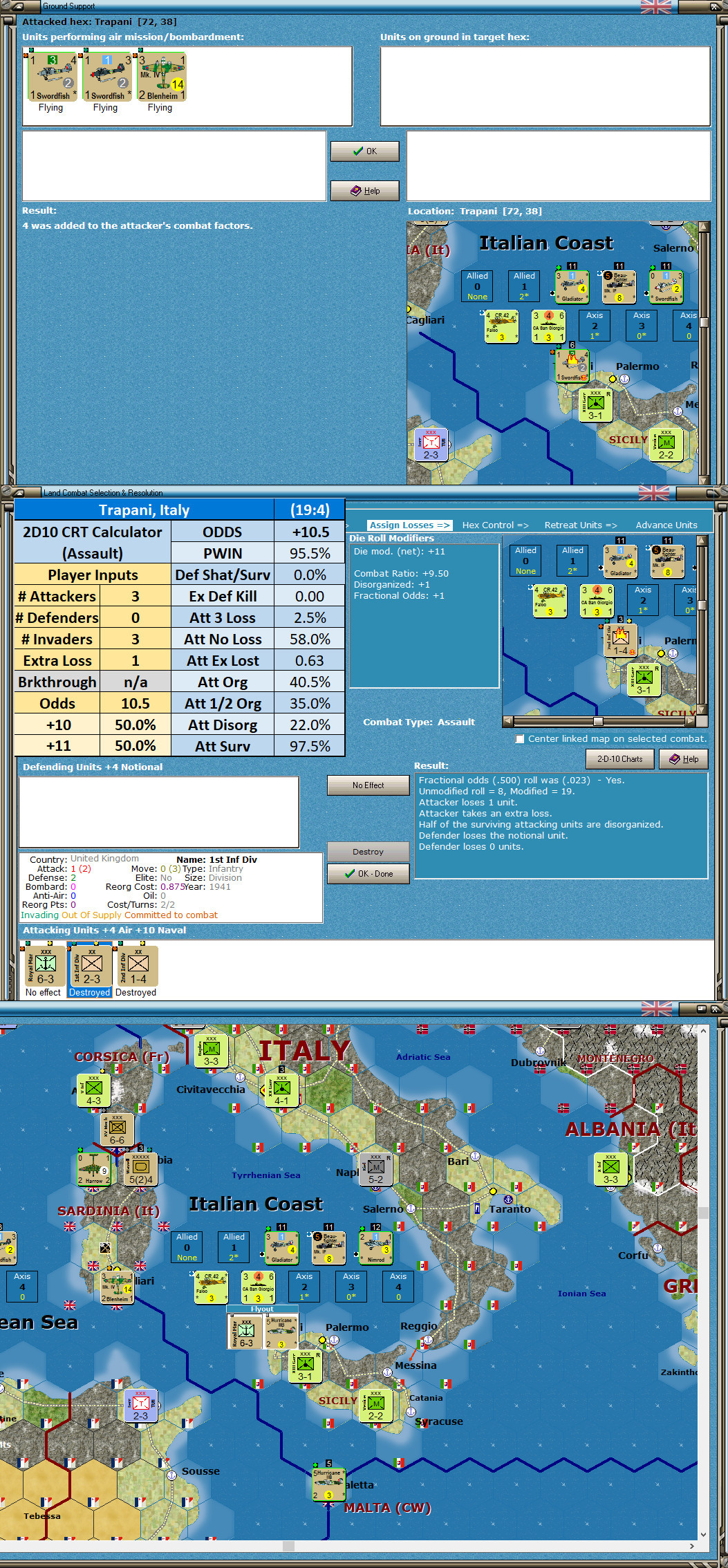
Task: Select the 3-3 unit in Albania
Action: click(610, 1169)
